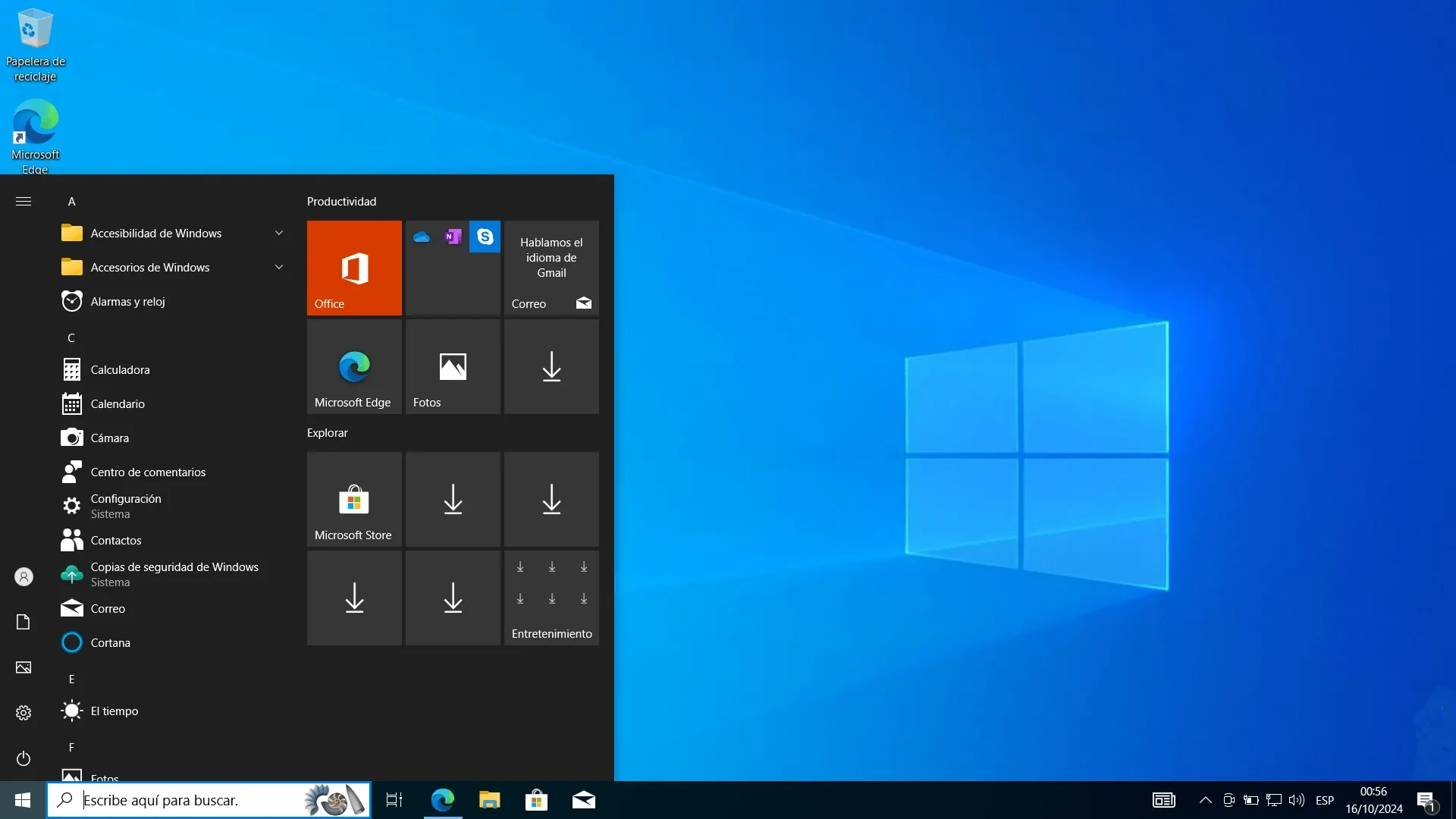Click the letter C section header
Screen dimensions: 1456x819
(x=71, y=338)
